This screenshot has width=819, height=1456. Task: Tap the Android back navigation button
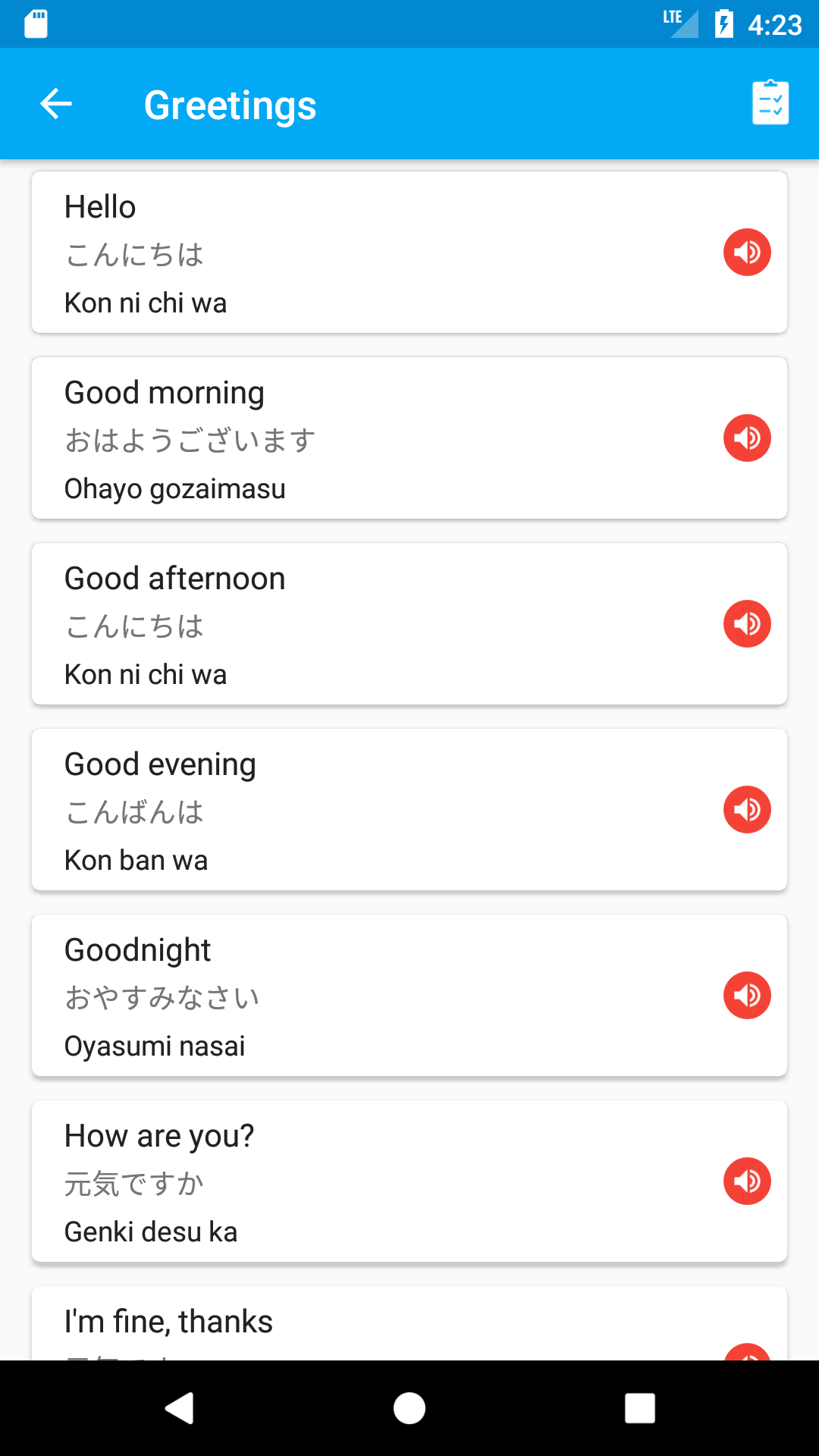pos(180,1408)
